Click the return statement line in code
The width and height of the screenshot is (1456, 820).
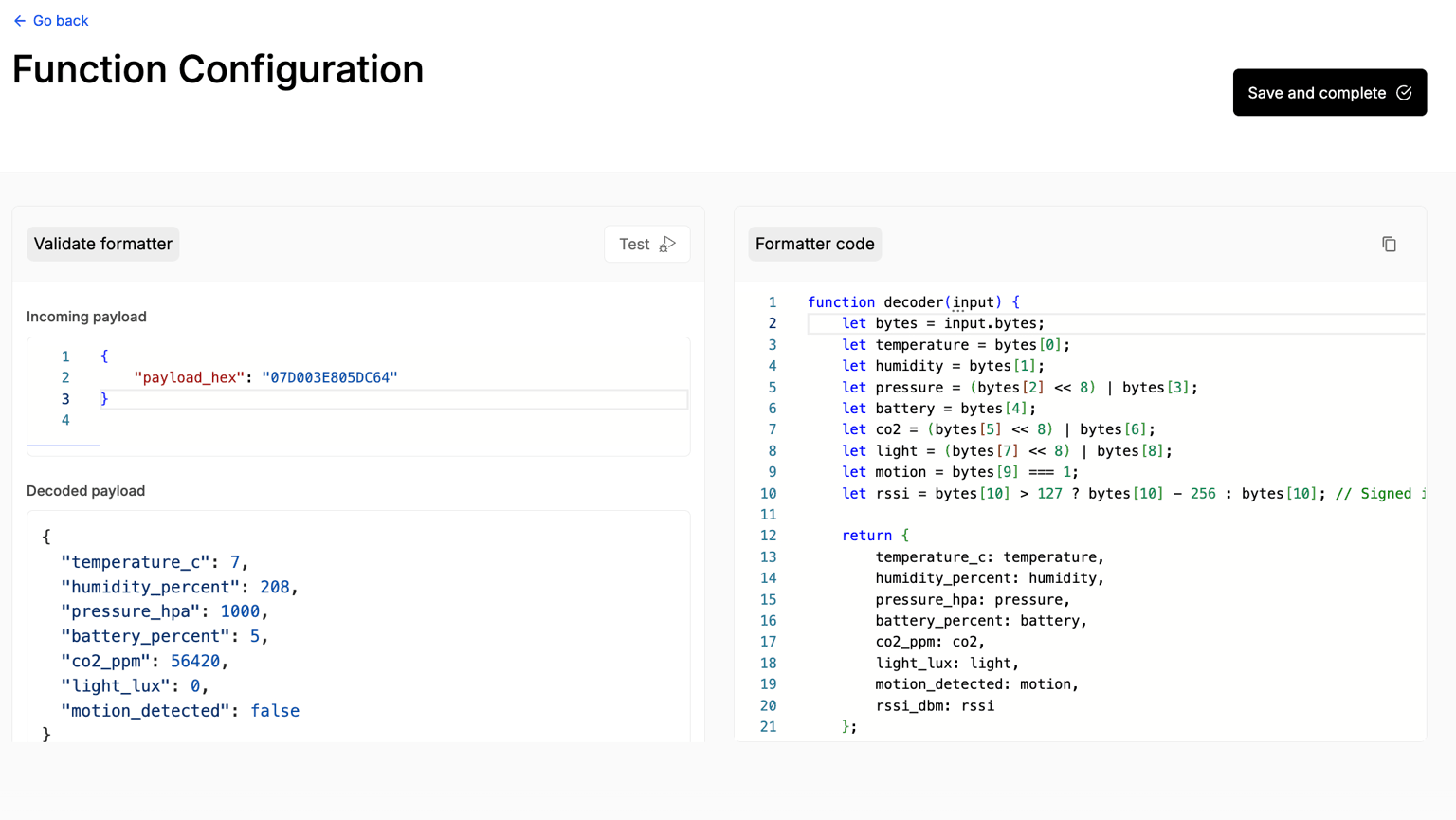[876, 536]
